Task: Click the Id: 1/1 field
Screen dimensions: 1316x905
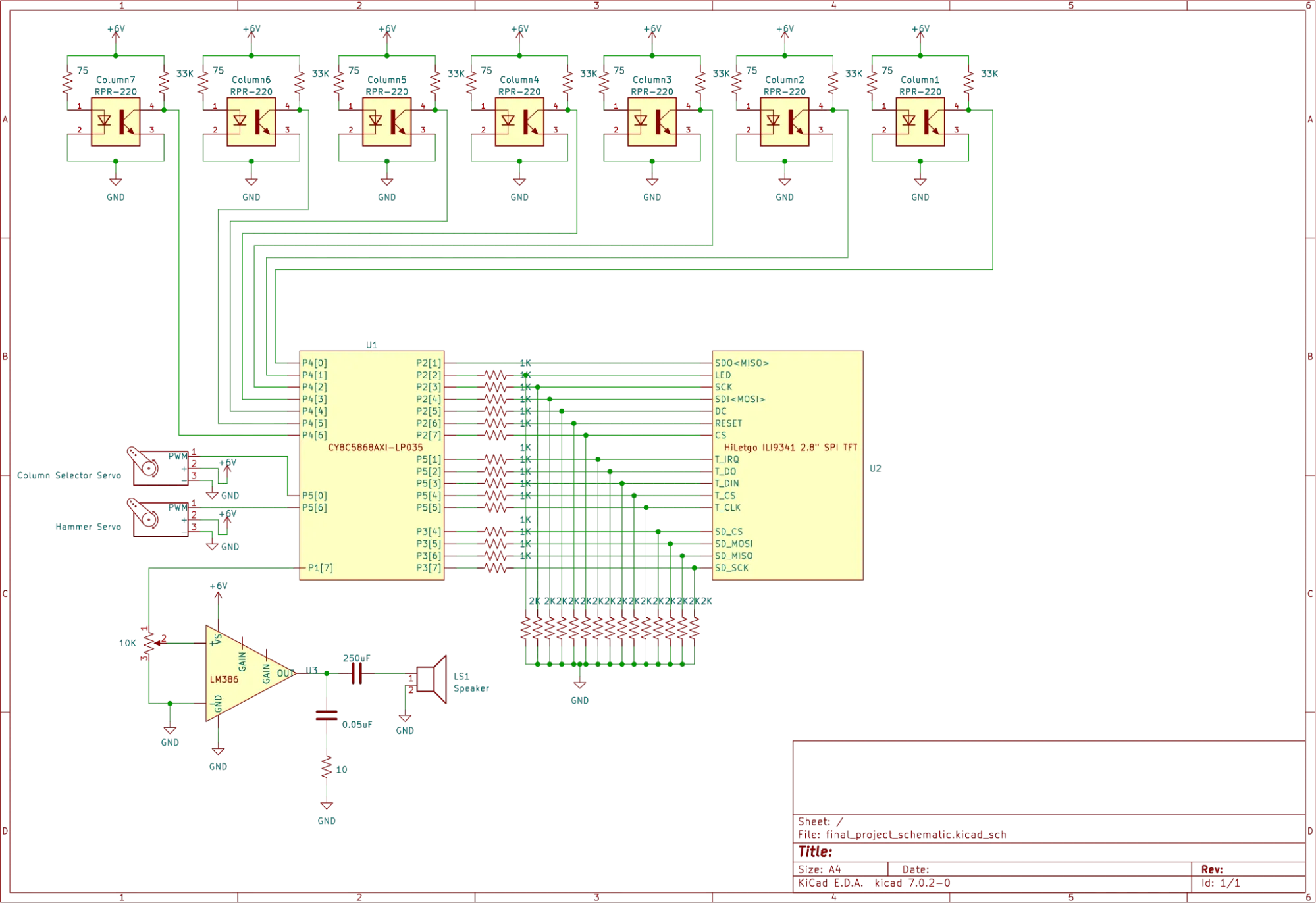Action: point(1221,883)
